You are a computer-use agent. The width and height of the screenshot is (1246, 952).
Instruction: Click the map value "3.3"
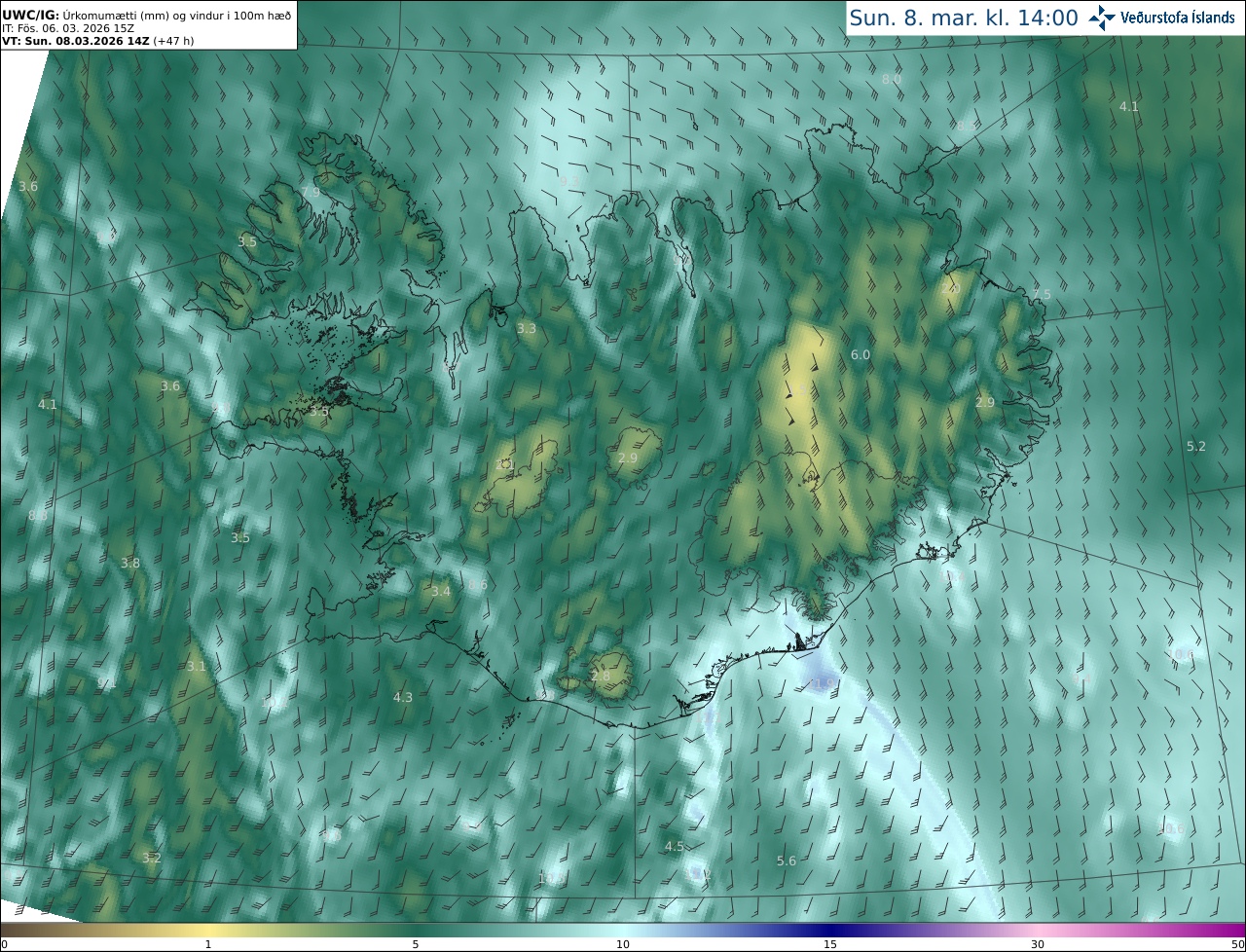click(527, 329)
